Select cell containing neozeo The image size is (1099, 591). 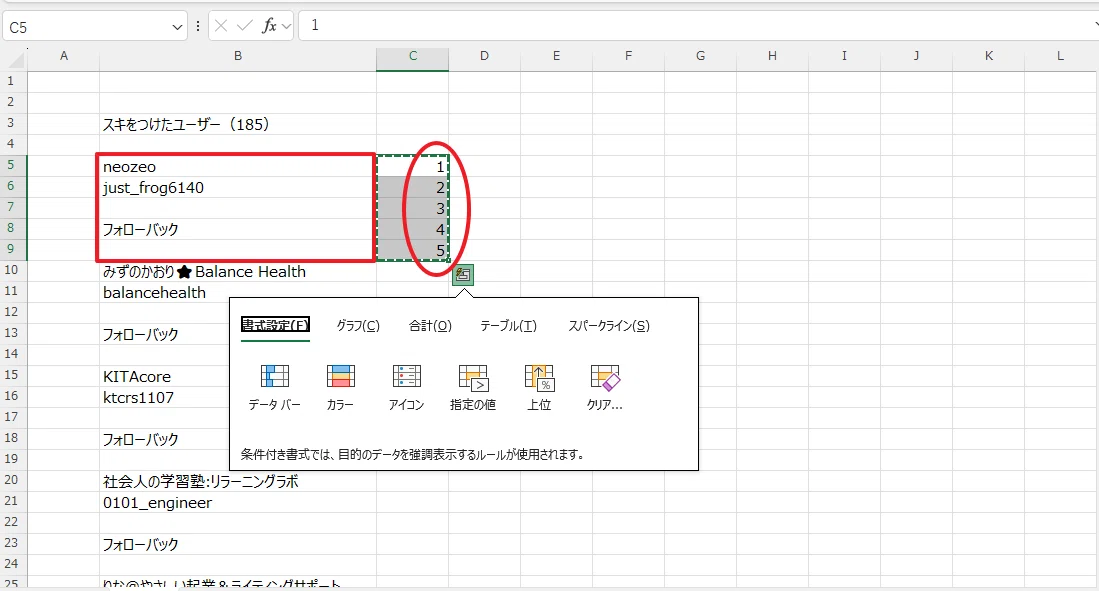(238, 166)
